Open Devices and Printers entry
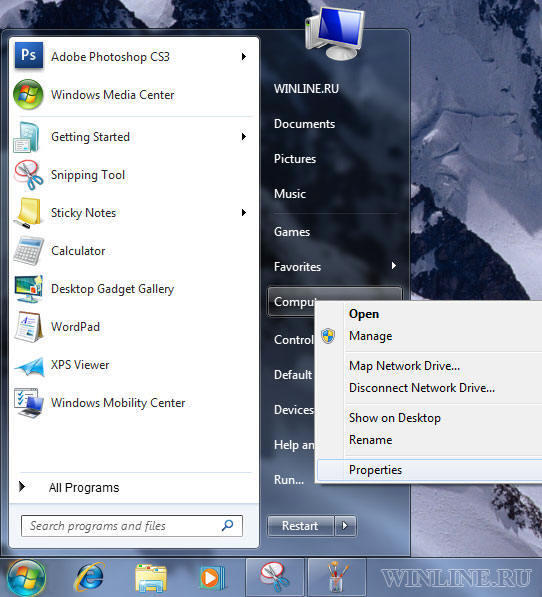 294,410
